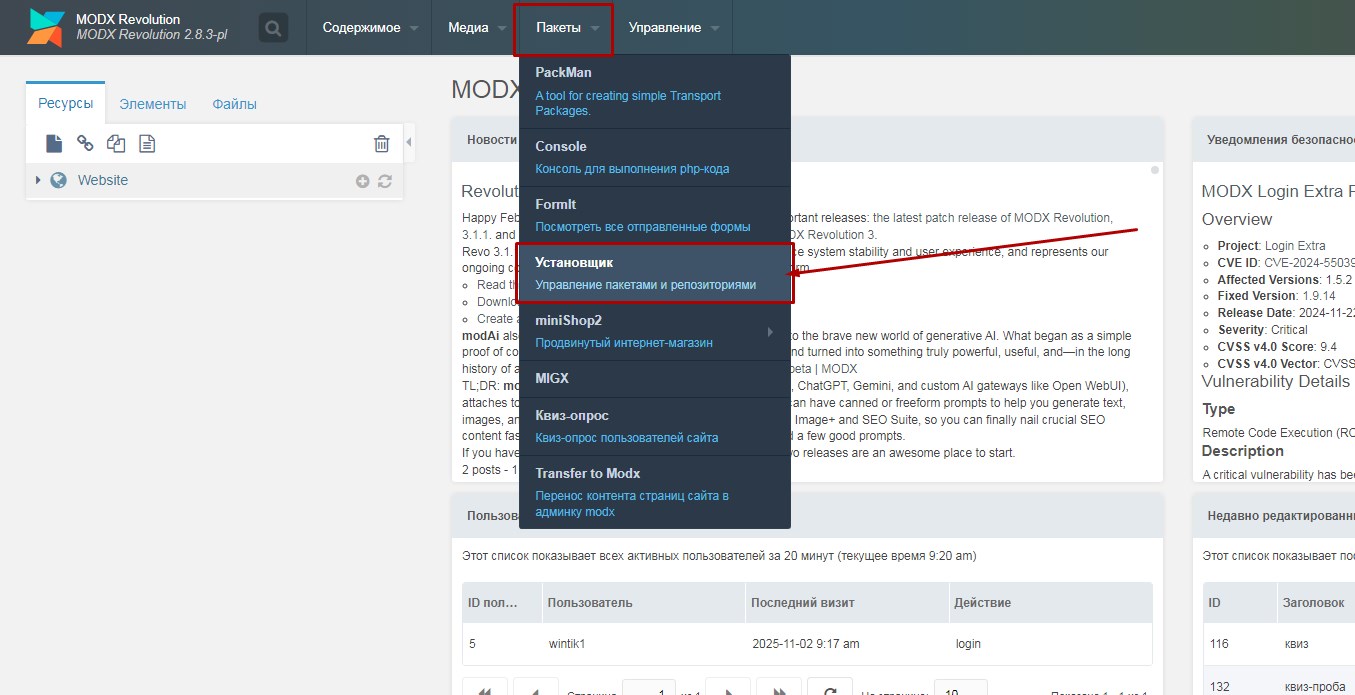Click the new static resource icon

147,144
